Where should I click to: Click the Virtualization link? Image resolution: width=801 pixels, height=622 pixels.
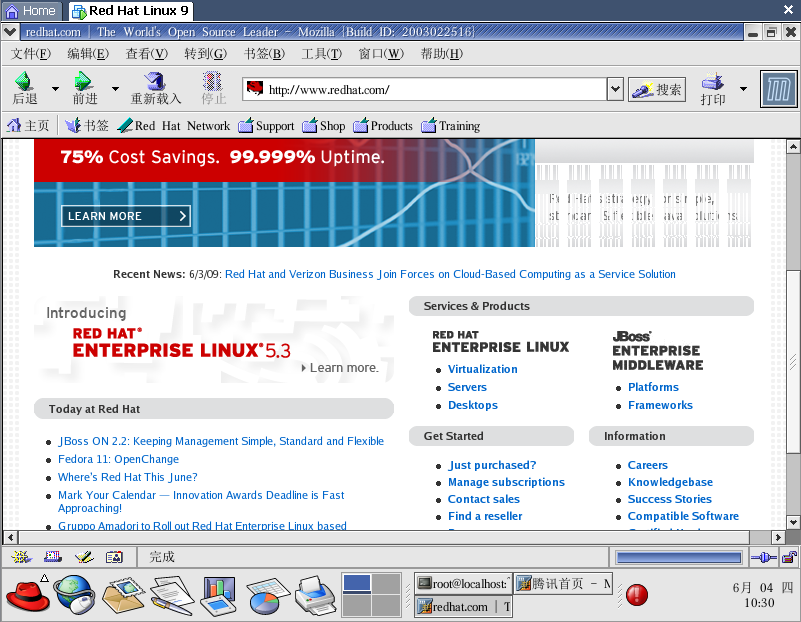click(482, 369)
